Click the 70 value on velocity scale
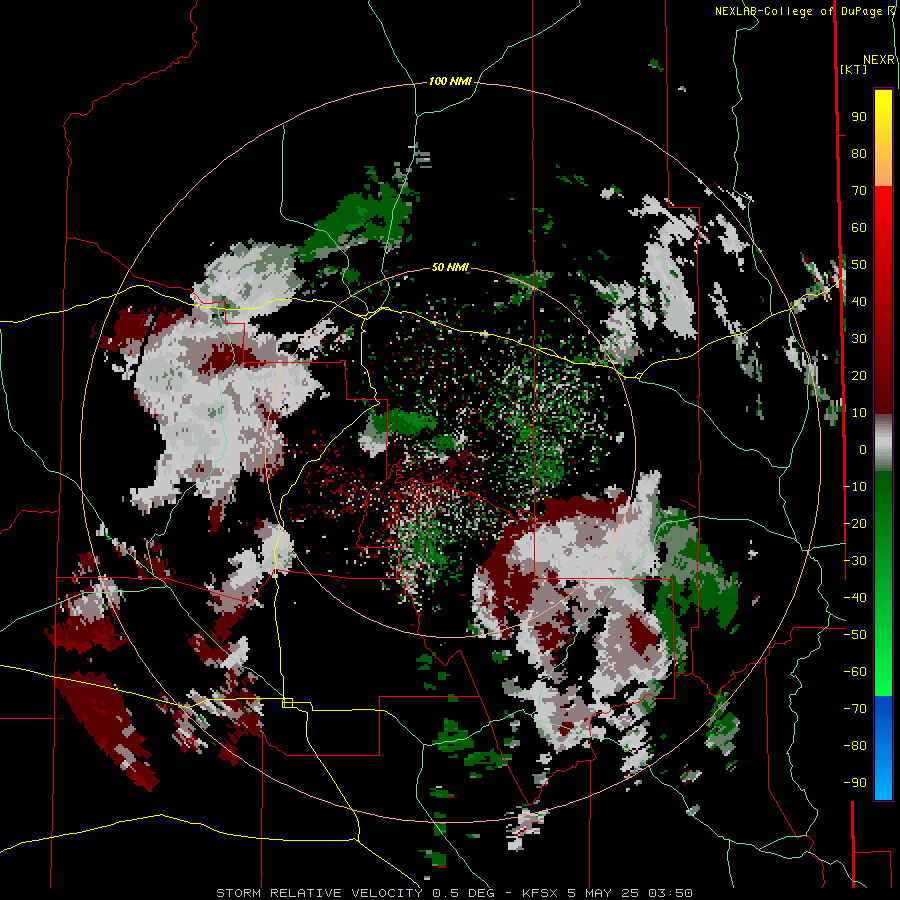This screenshot has width=900, height=900. click(859, 191)
